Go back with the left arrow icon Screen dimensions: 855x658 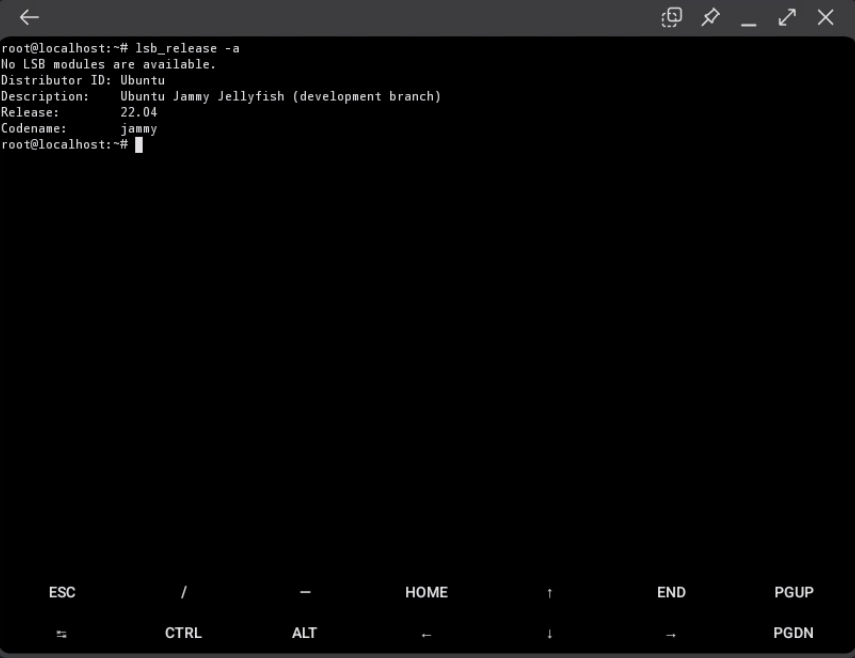click(29, 17)
